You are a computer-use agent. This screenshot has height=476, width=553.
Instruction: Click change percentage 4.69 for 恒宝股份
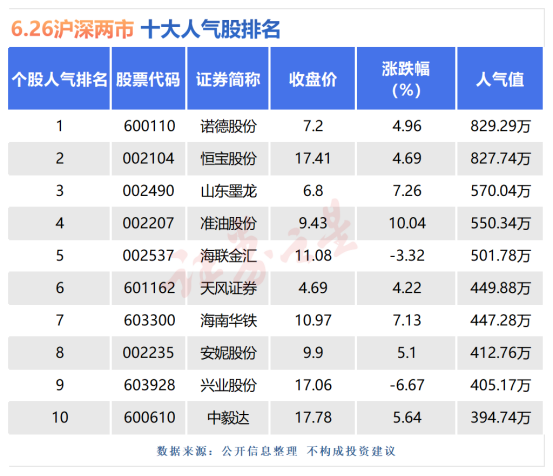click(x=407, y=158)
